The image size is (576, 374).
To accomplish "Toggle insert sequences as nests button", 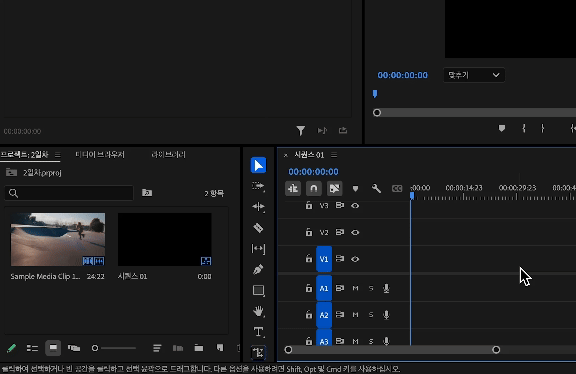I will click(x=293, y=188).
